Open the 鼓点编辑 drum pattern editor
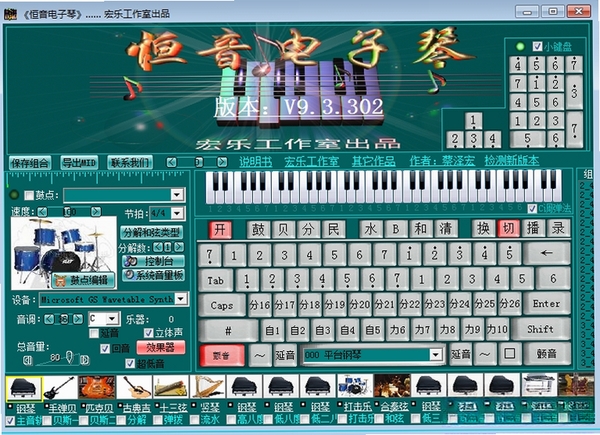The width and height of the screenshot is (600, 435). pos(83,280)
